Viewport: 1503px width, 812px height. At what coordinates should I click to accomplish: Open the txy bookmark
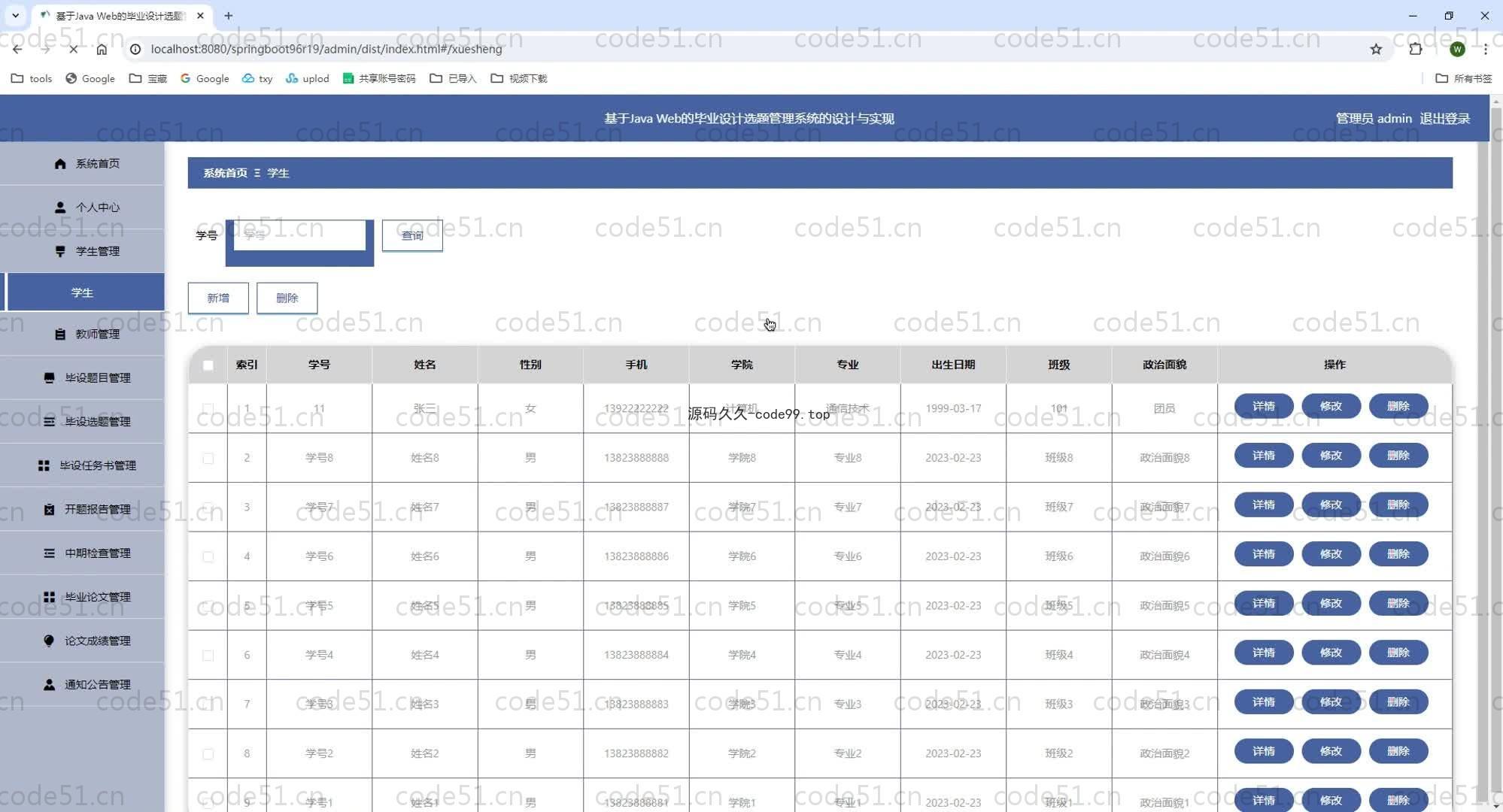point(257,78)
